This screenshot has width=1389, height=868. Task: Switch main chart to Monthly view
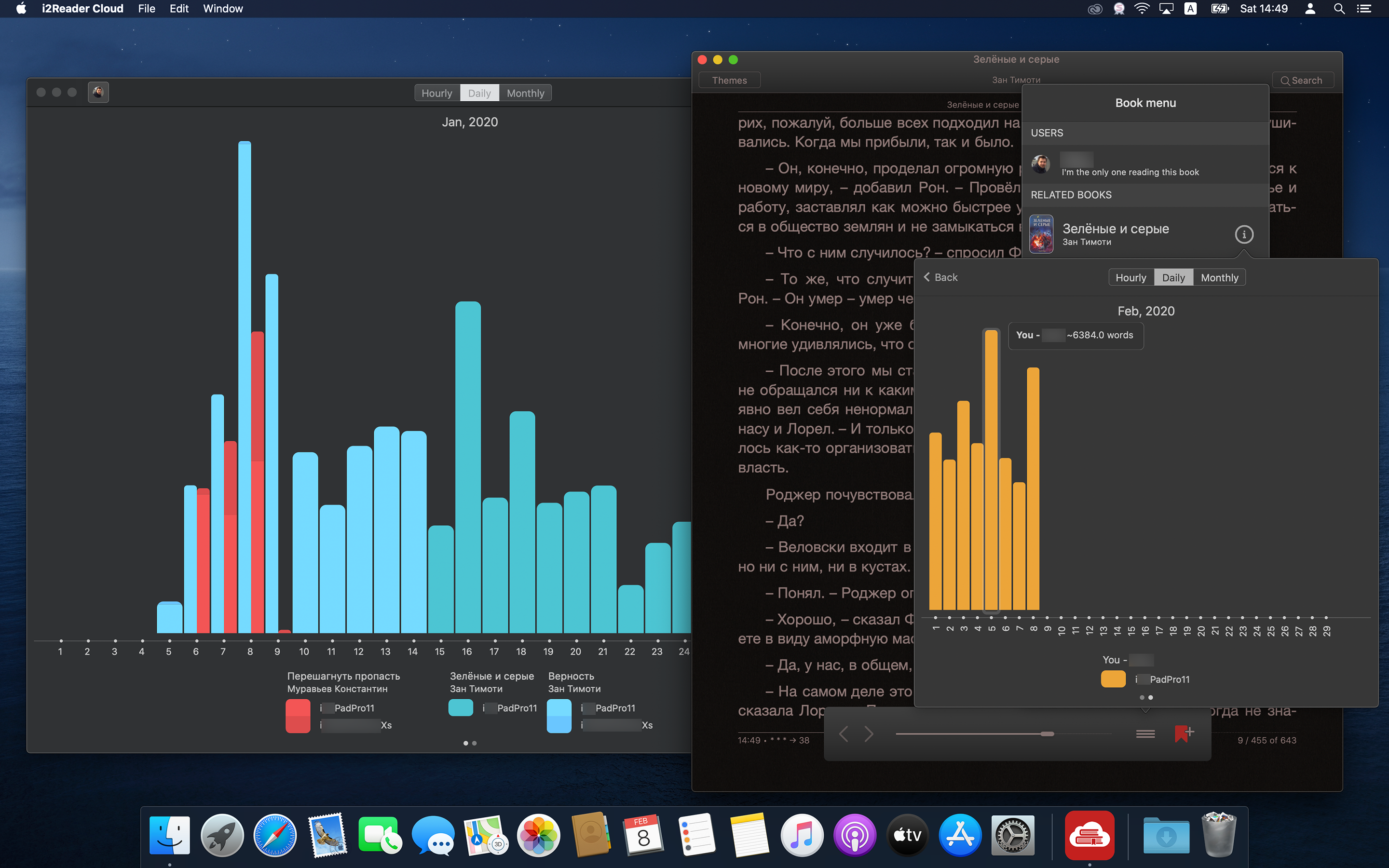(x=525, y=93)
